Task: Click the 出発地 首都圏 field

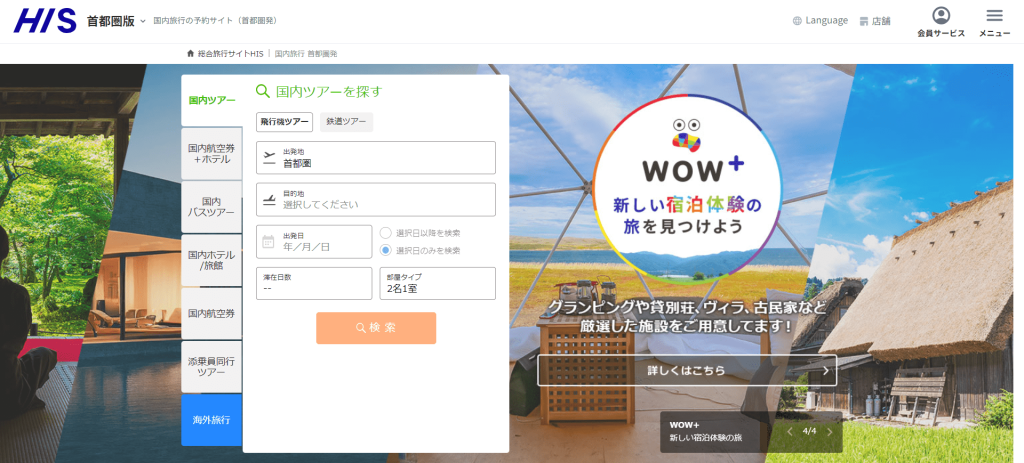Action: point(376,158)
